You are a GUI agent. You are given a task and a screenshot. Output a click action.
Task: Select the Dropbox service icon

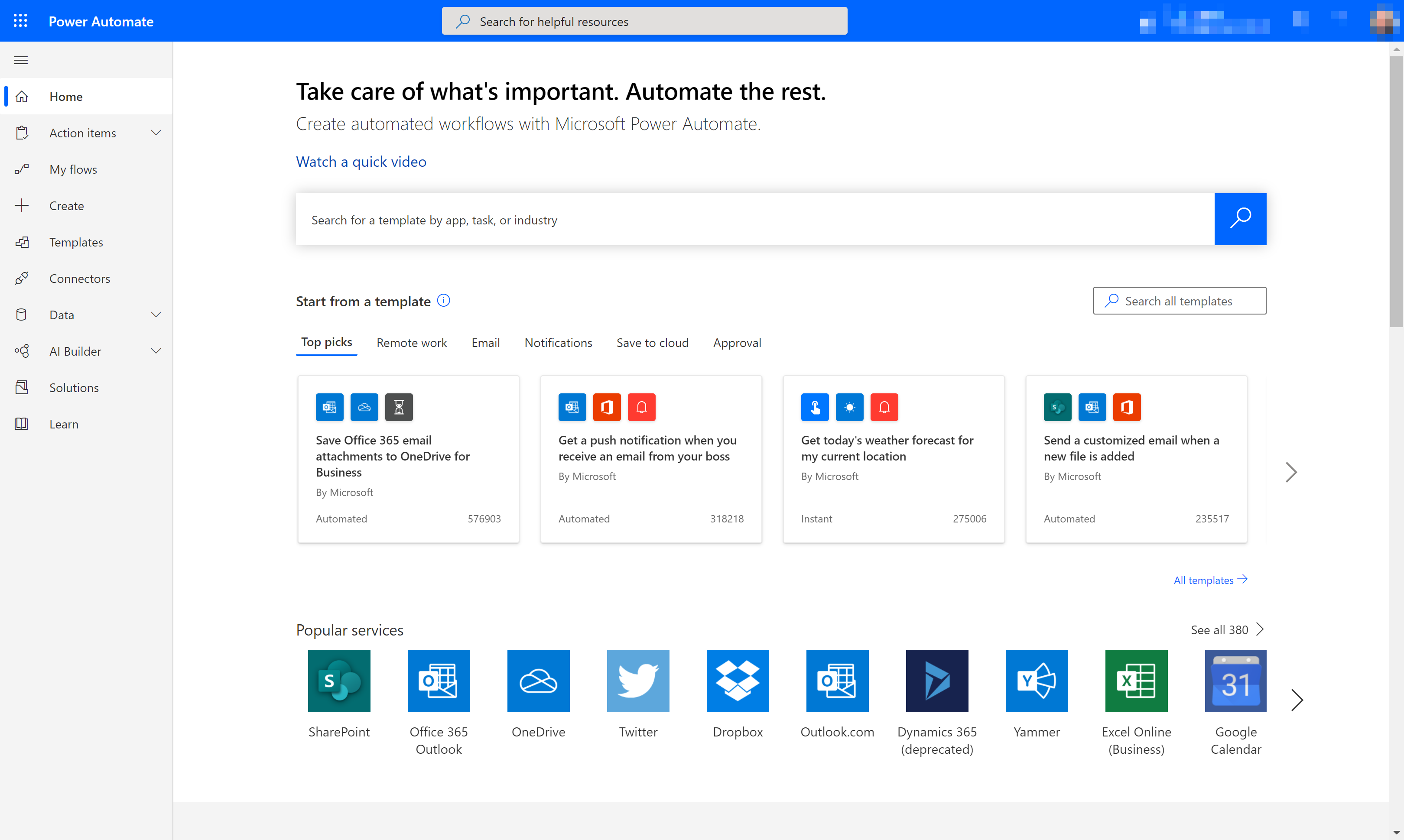click(x=738, y=681)
